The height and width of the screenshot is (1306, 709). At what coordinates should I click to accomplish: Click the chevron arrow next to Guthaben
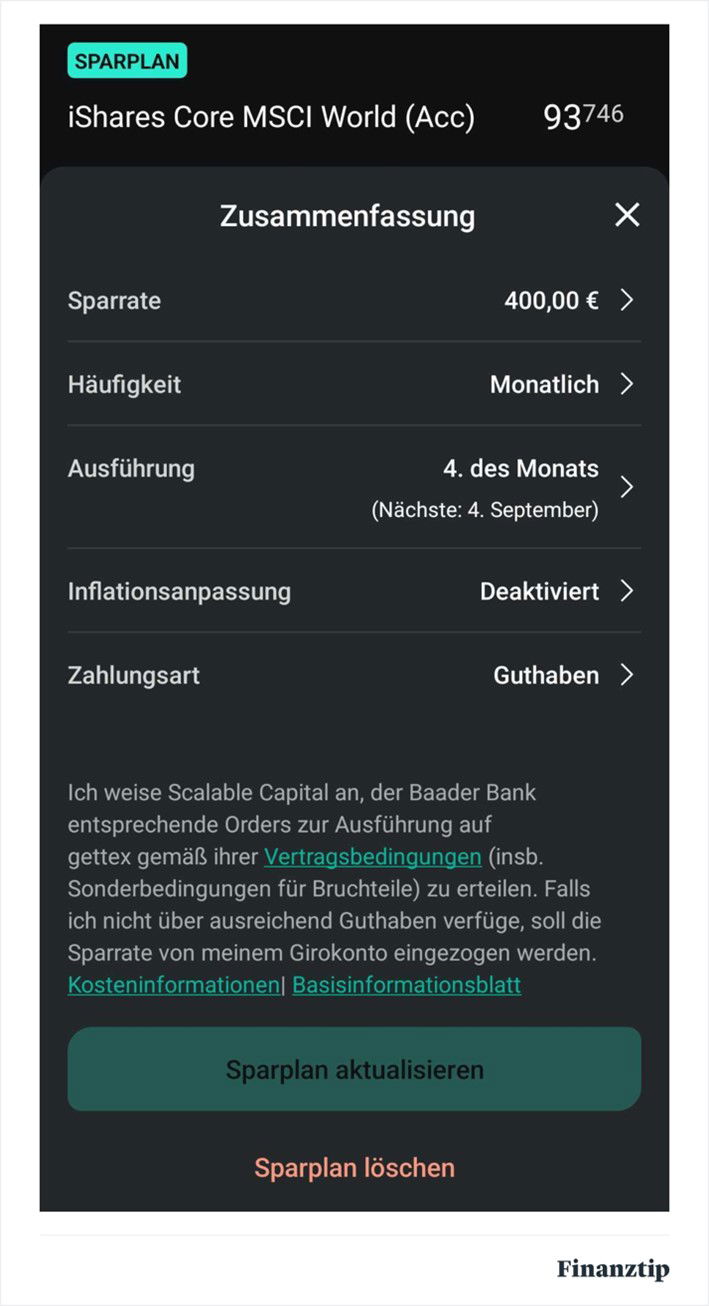[x=627, y=675]
